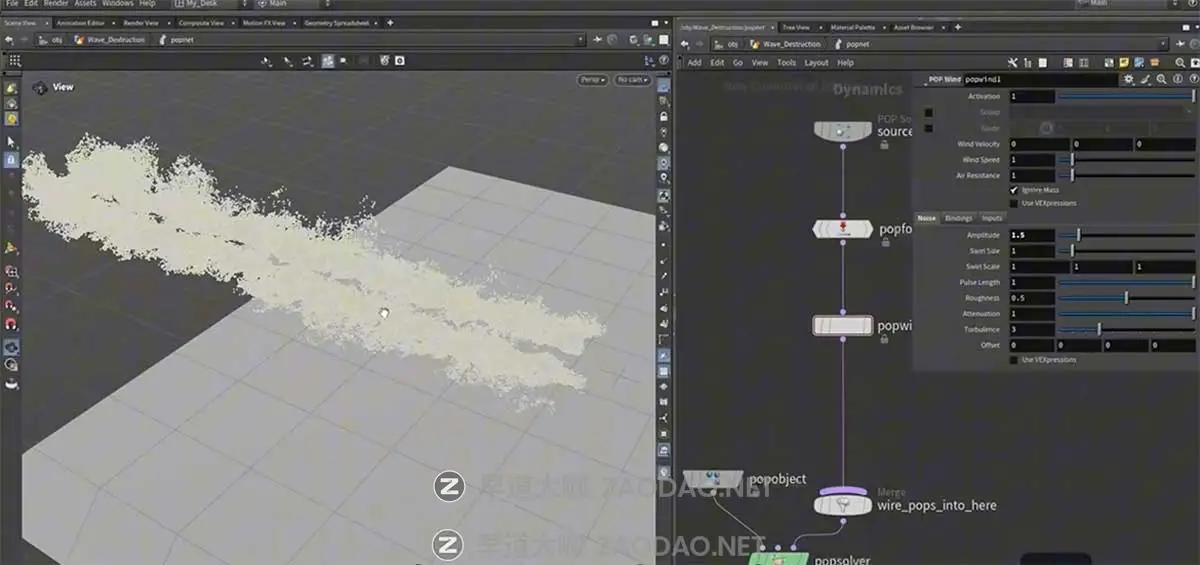Select the wire_pops_into_here merge node
This screenshot has height=565, width=1200.
(x=845, y=506)
